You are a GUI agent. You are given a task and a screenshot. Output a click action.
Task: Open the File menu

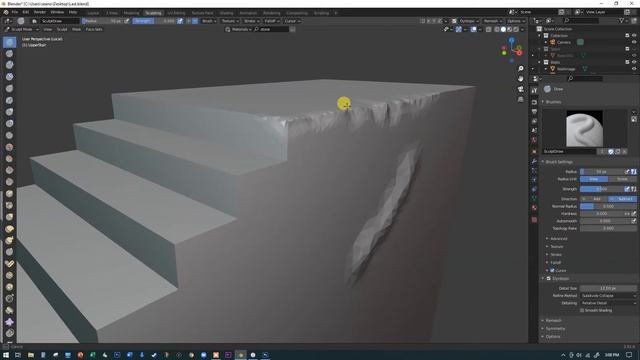tap(15, 12)
